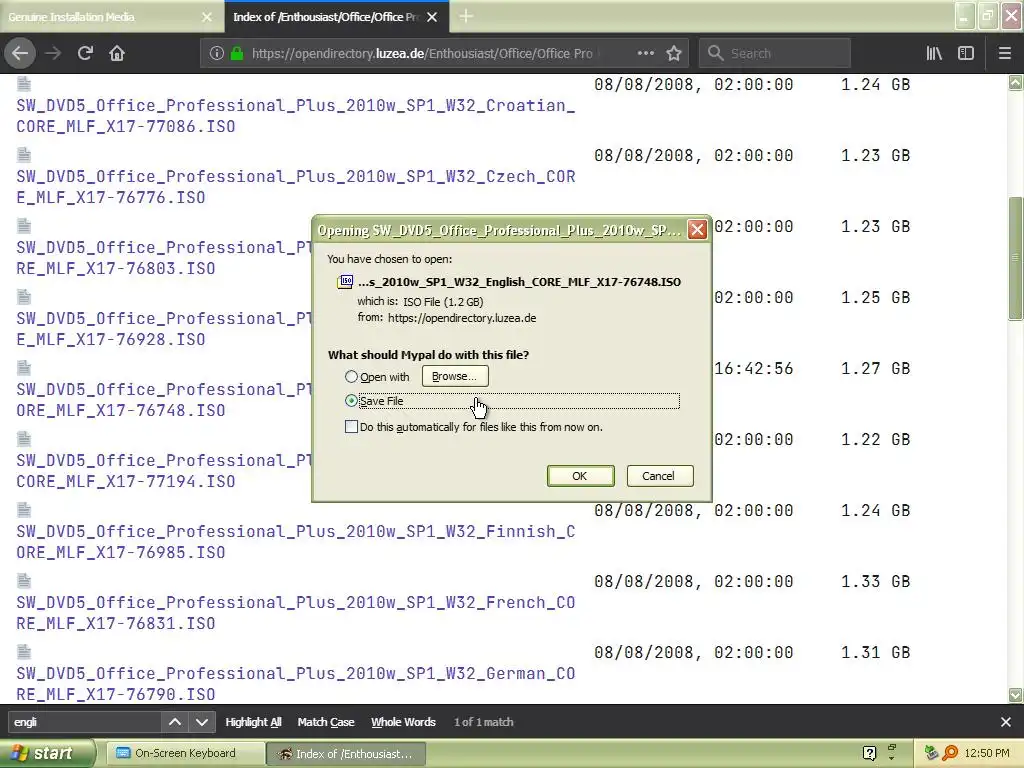Viewport: 1024px width, 768px height.
Task: Click the ISO file icon in dialog
Action: (x=345, y=281)
